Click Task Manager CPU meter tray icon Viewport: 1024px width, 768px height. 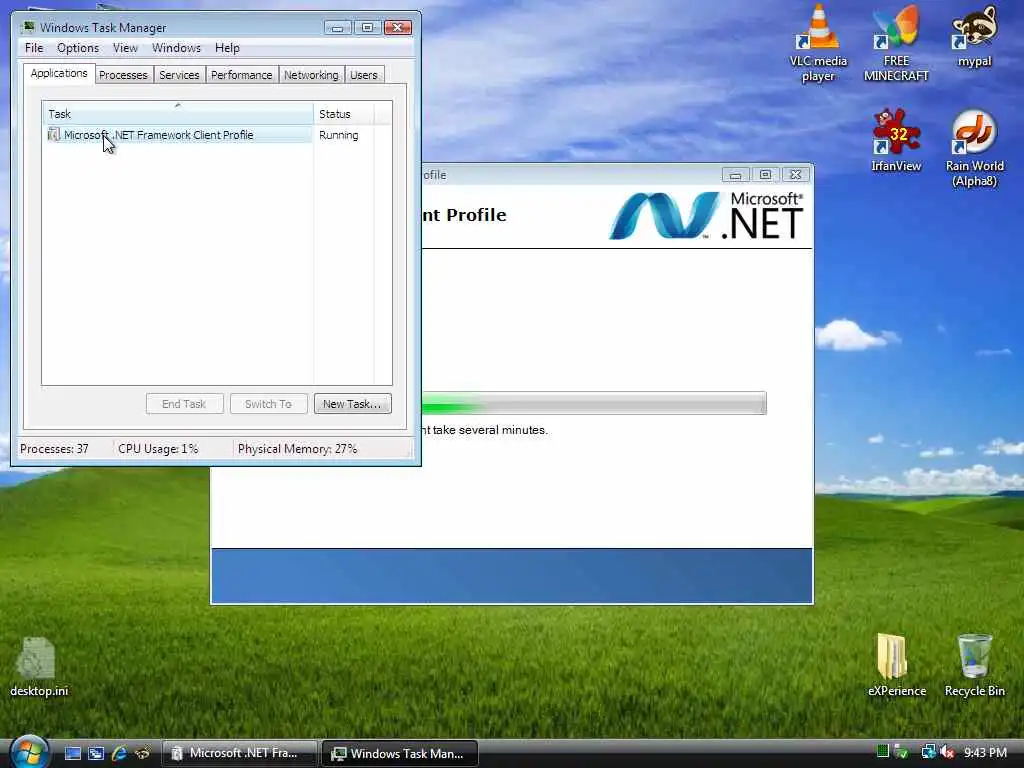(883, 752)
